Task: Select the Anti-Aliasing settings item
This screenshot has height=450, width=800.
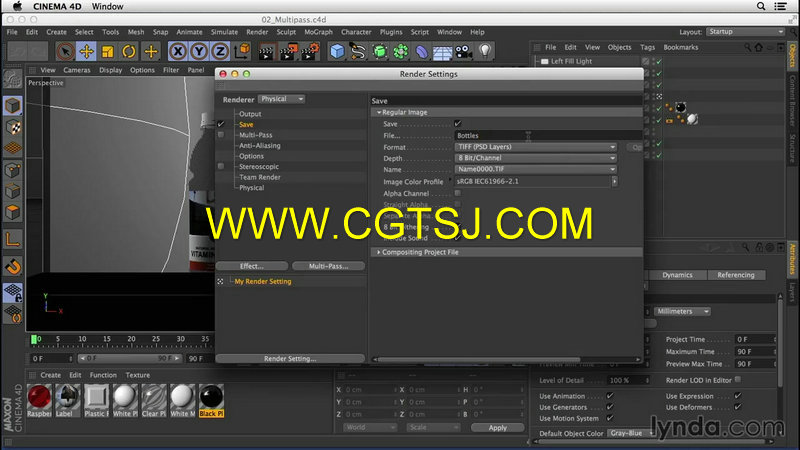Action: pos(260,145)
